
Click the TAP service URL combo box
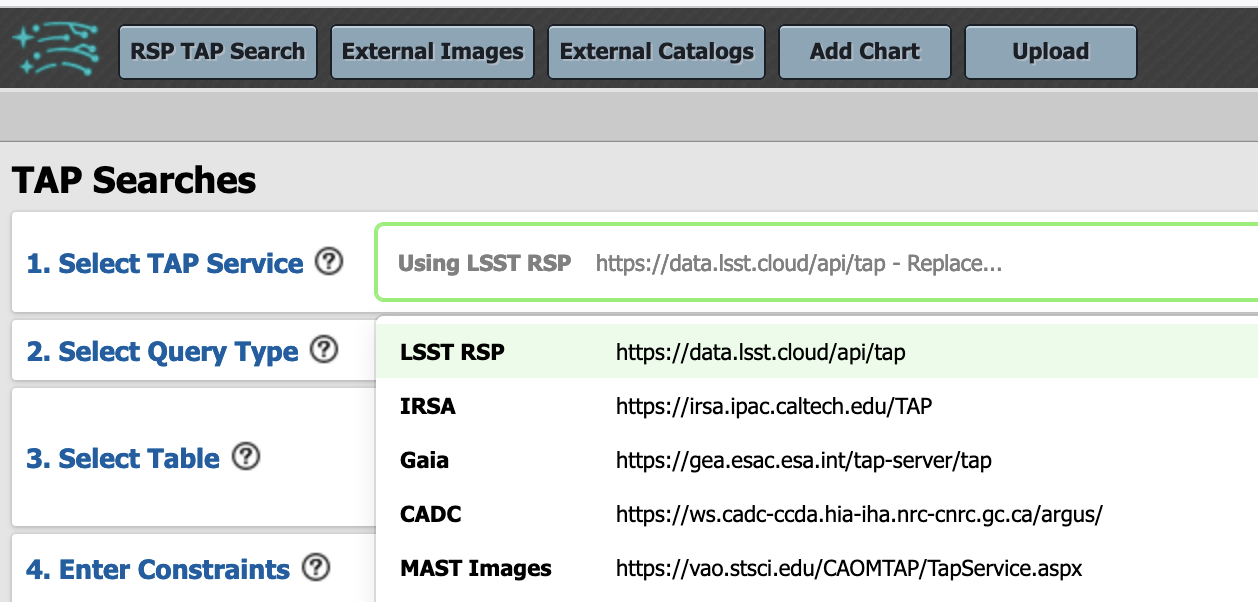[816, 263]
